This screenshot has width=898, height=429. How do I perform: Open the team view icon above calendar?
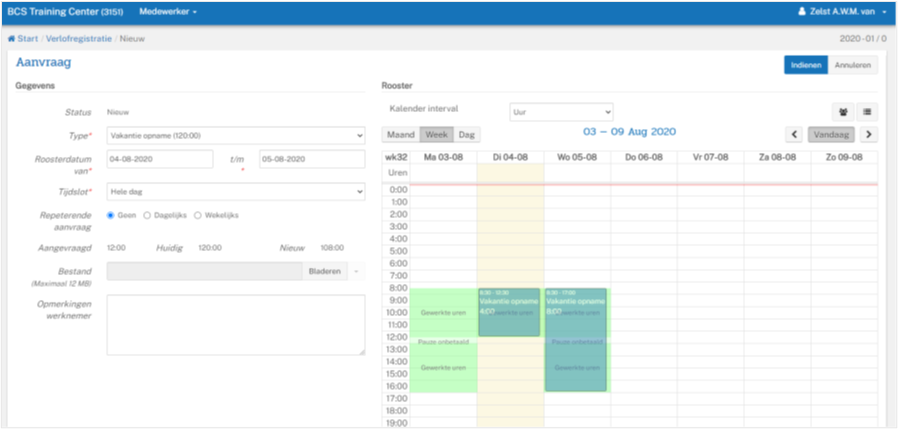point(843,112)
